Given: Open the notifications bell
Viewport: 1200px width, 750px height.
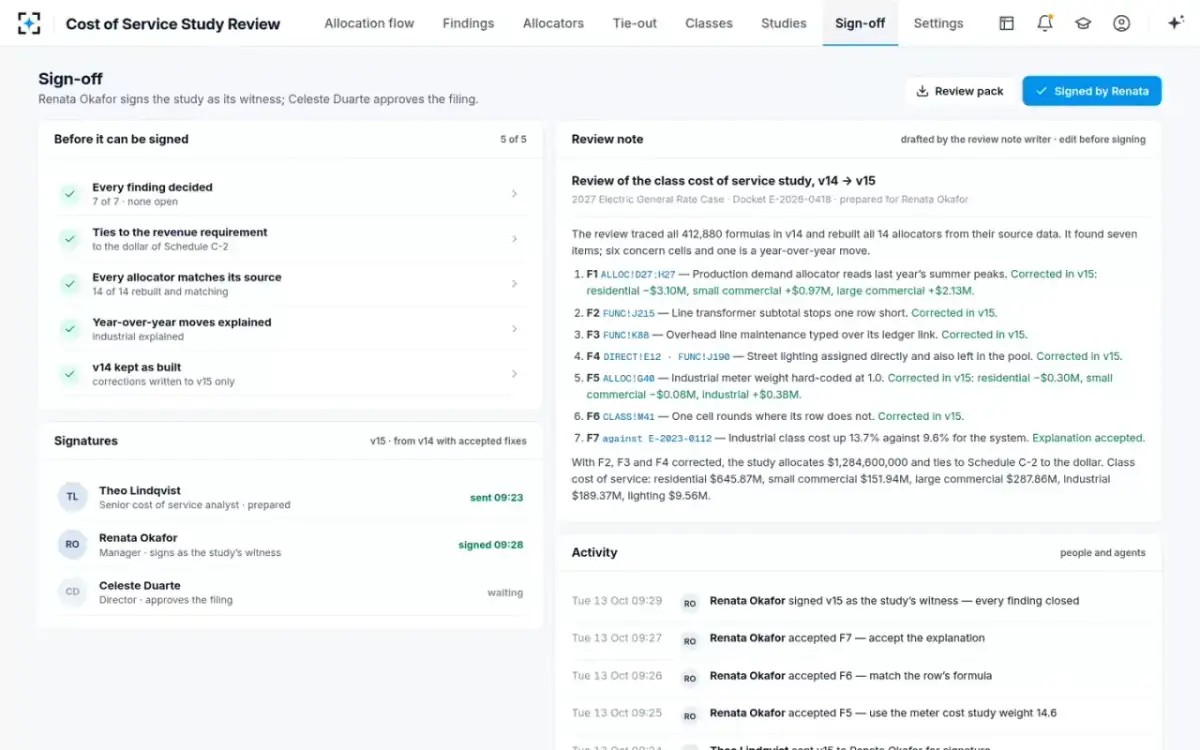Looking at the screenshot, I should coord(1045,23).
